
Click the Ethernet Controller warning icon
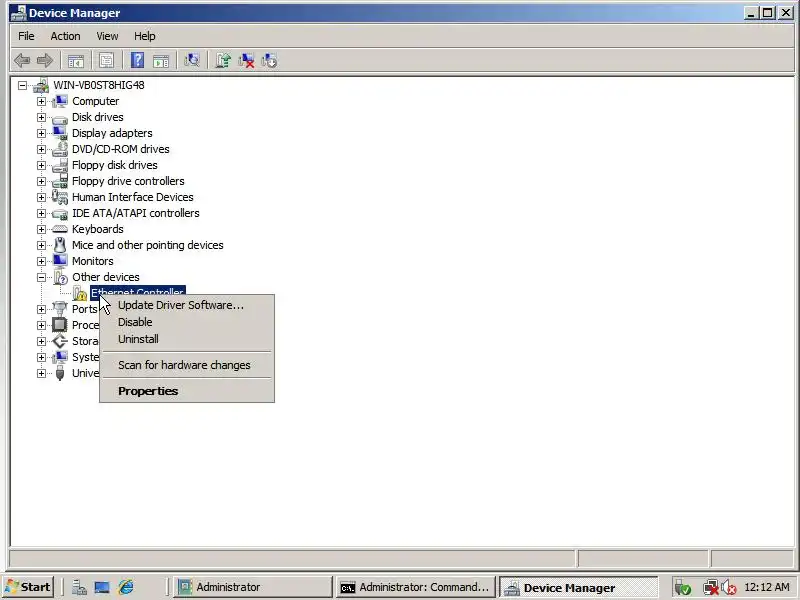pyautogui.click(x=80, y=293)
